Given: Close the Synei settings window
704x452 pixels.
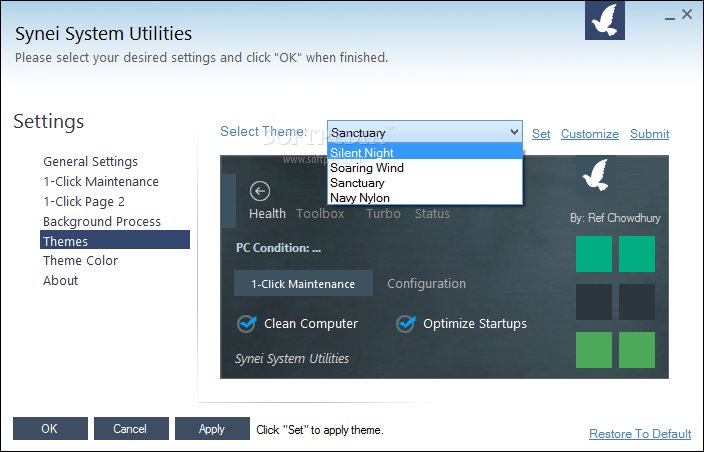Looking at the screenshot, I should (686, 14).
